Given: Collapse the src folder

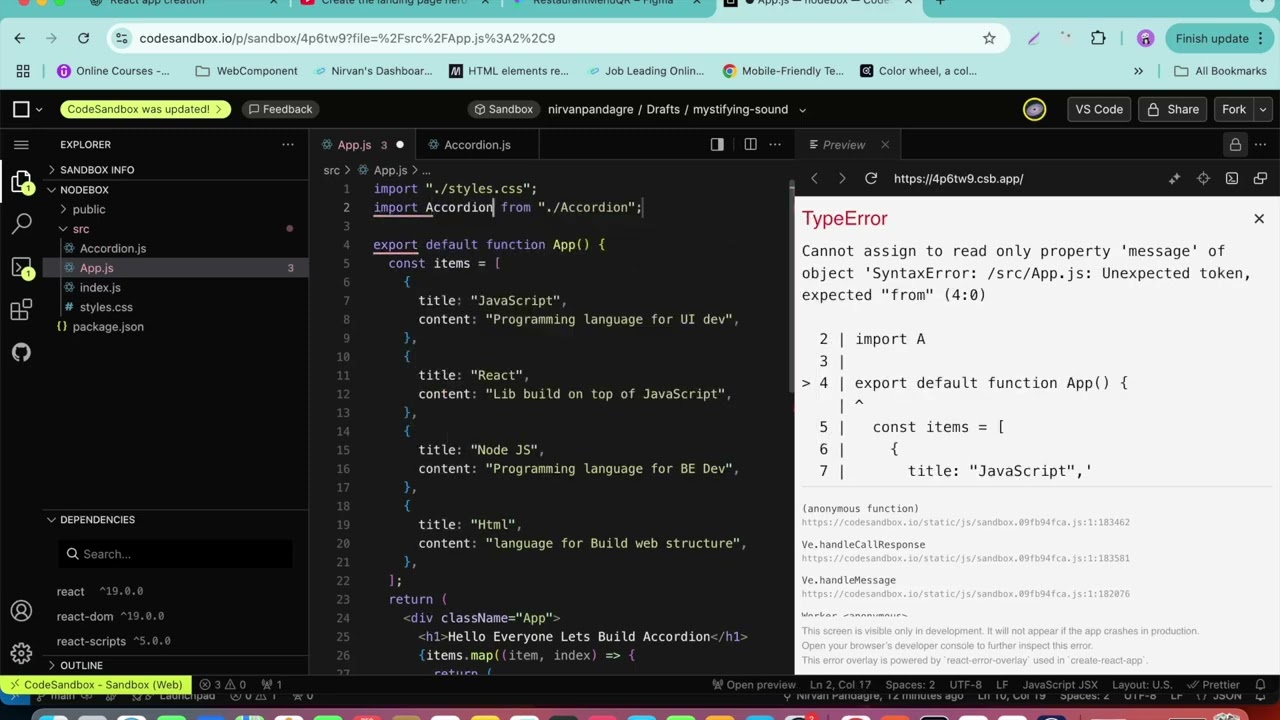Looking at the screenshot, I should (x=81, y=229).
